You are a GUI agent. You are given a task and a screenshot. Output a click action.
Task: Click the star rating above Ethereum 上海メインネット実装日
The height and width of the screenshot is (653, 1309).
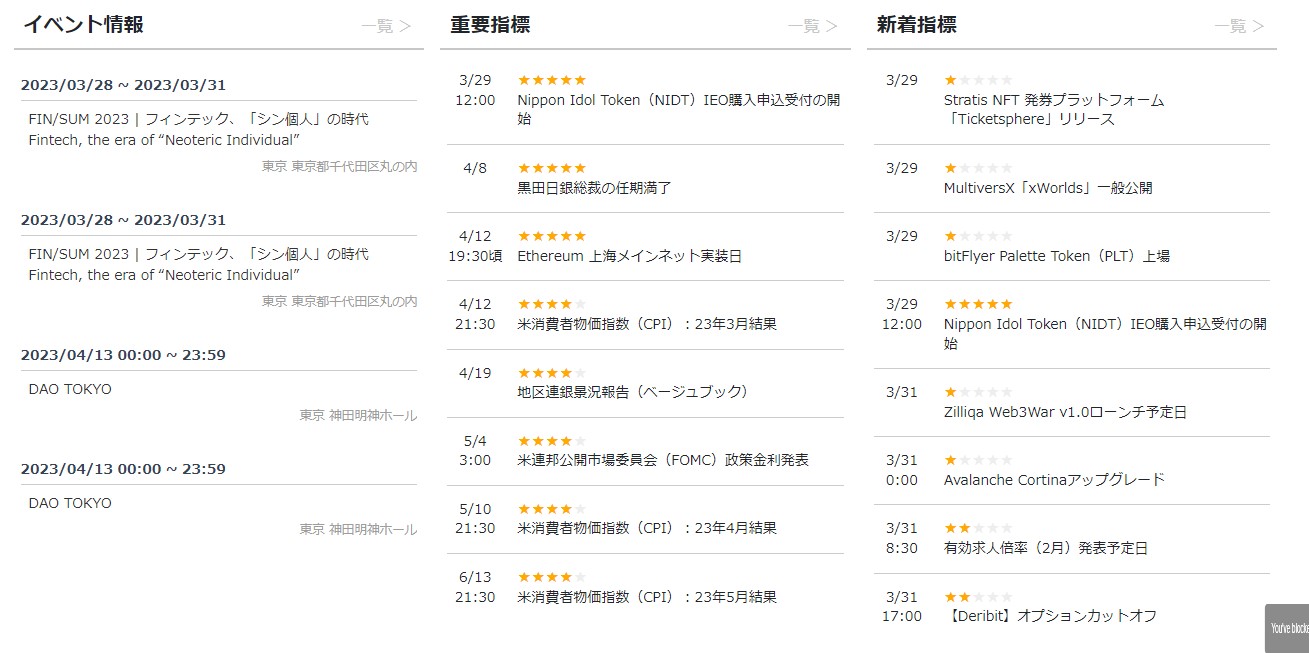pos(551,236)
